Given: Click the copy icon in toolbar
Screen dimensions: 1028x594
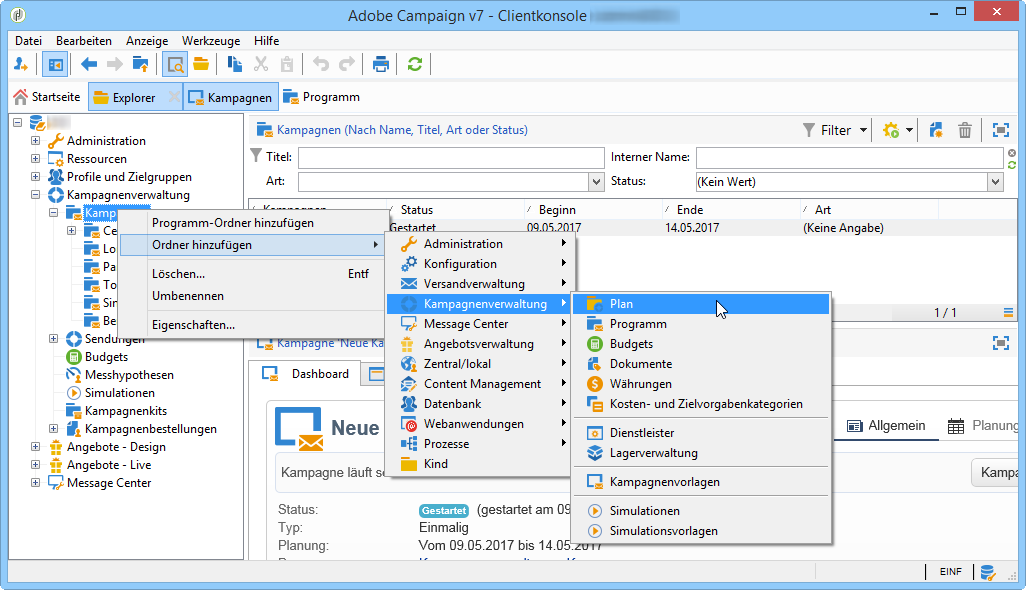Looking at the screenshot, I should (x=235, y=64).
